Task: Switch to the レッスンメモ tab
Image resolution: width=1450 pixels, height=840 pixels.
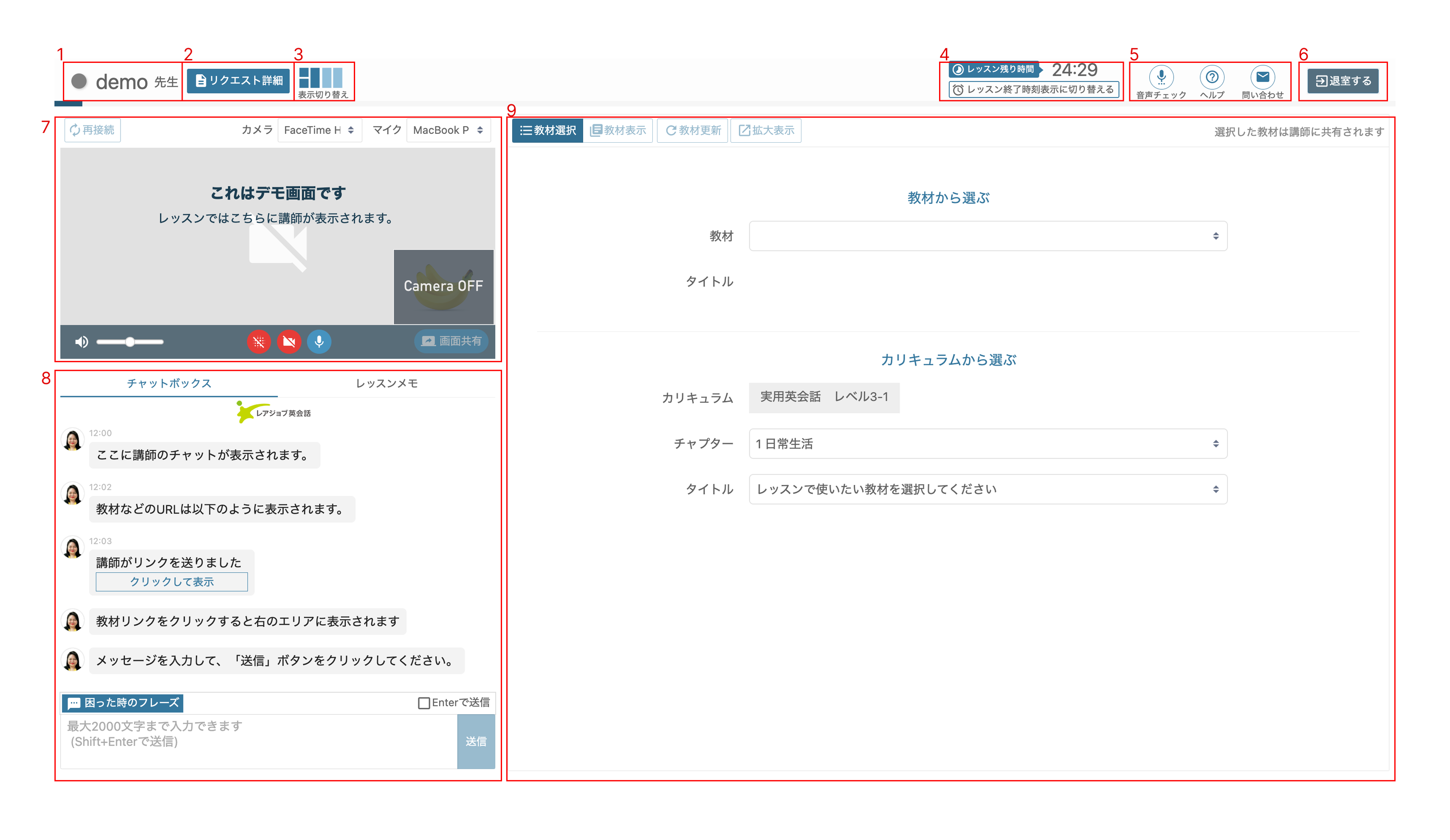Action: [386, 384]
